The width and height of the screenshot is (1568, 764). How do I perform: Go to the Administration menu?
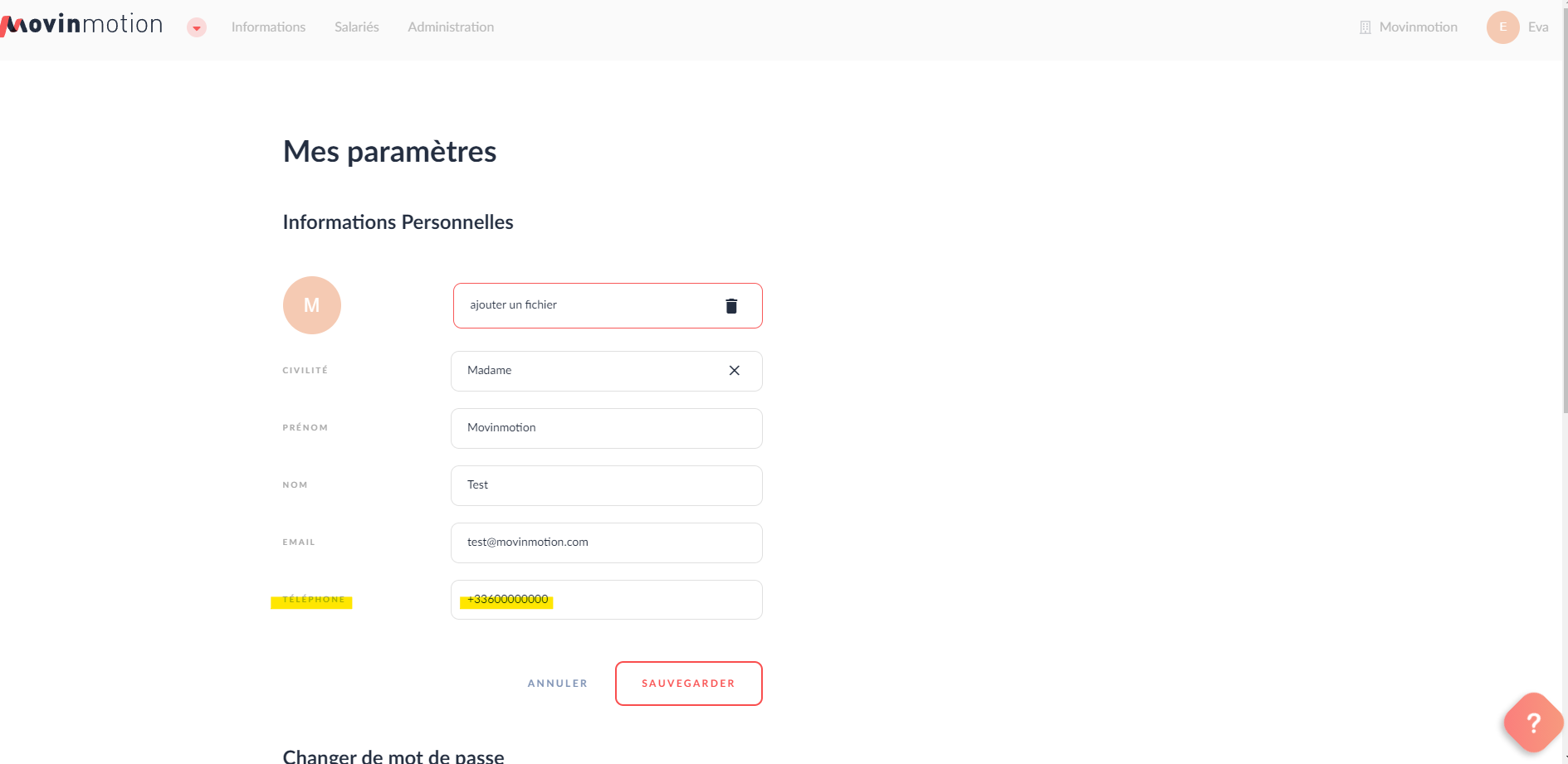coord(451,27)
